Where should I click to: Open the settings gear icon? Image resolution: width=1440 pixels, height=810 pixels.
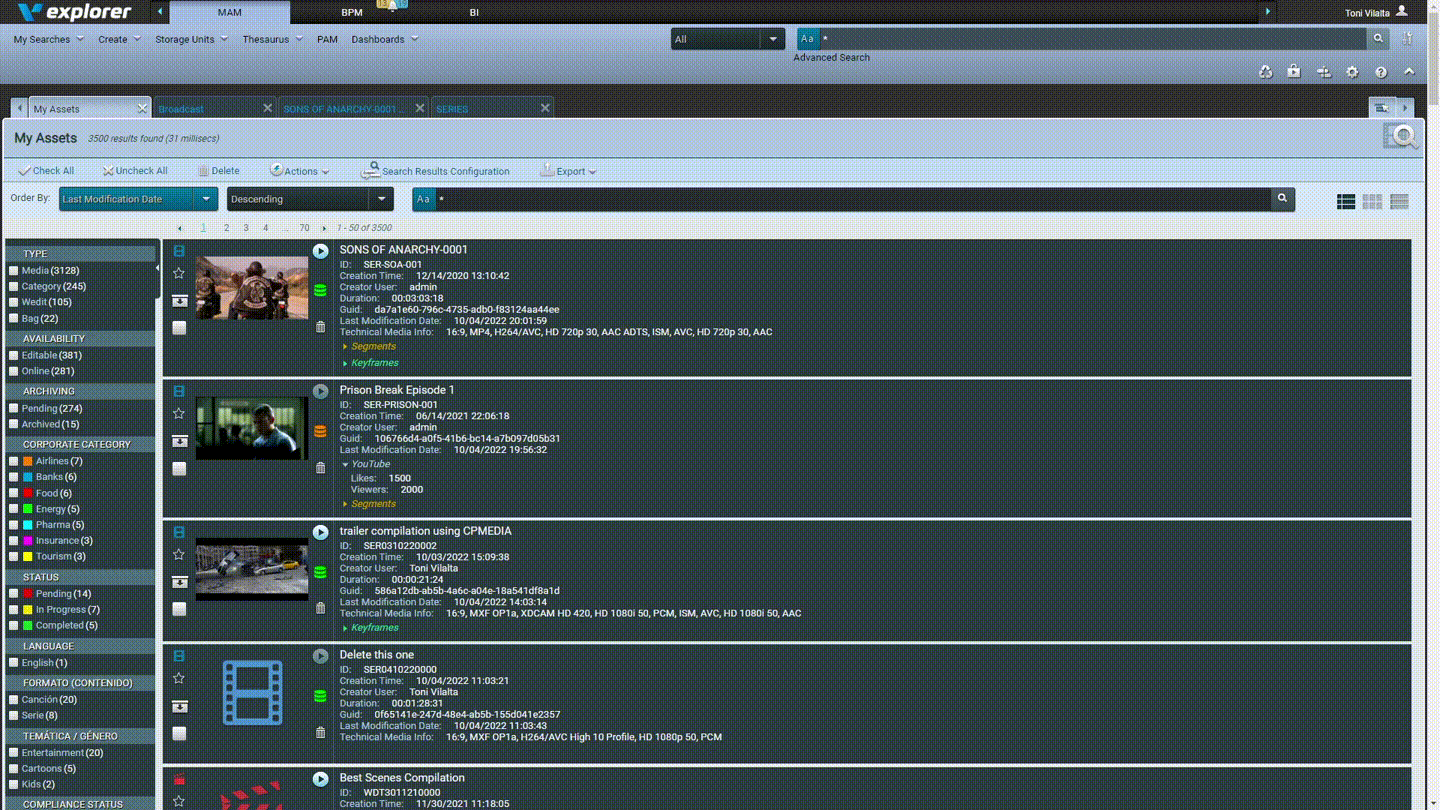1352,72
